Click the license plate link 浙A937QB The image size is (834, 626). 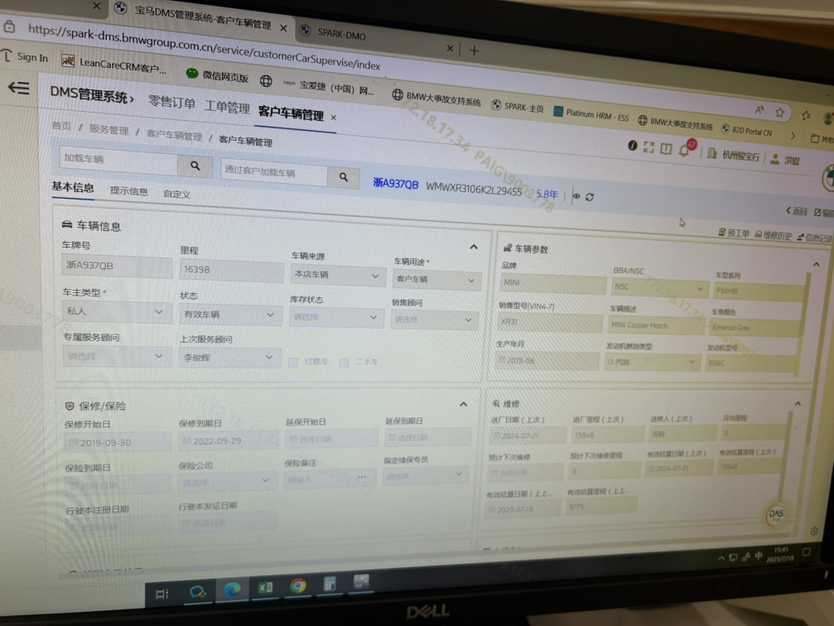pyautogui.click(x=396, y=183)
